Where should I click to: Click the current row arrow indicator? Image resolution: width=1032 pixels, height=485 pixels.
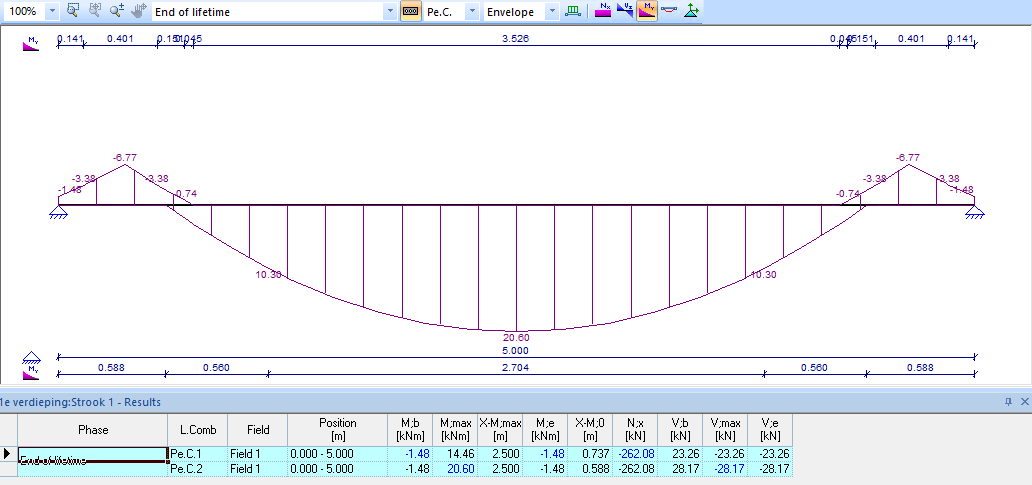point(8,453)
